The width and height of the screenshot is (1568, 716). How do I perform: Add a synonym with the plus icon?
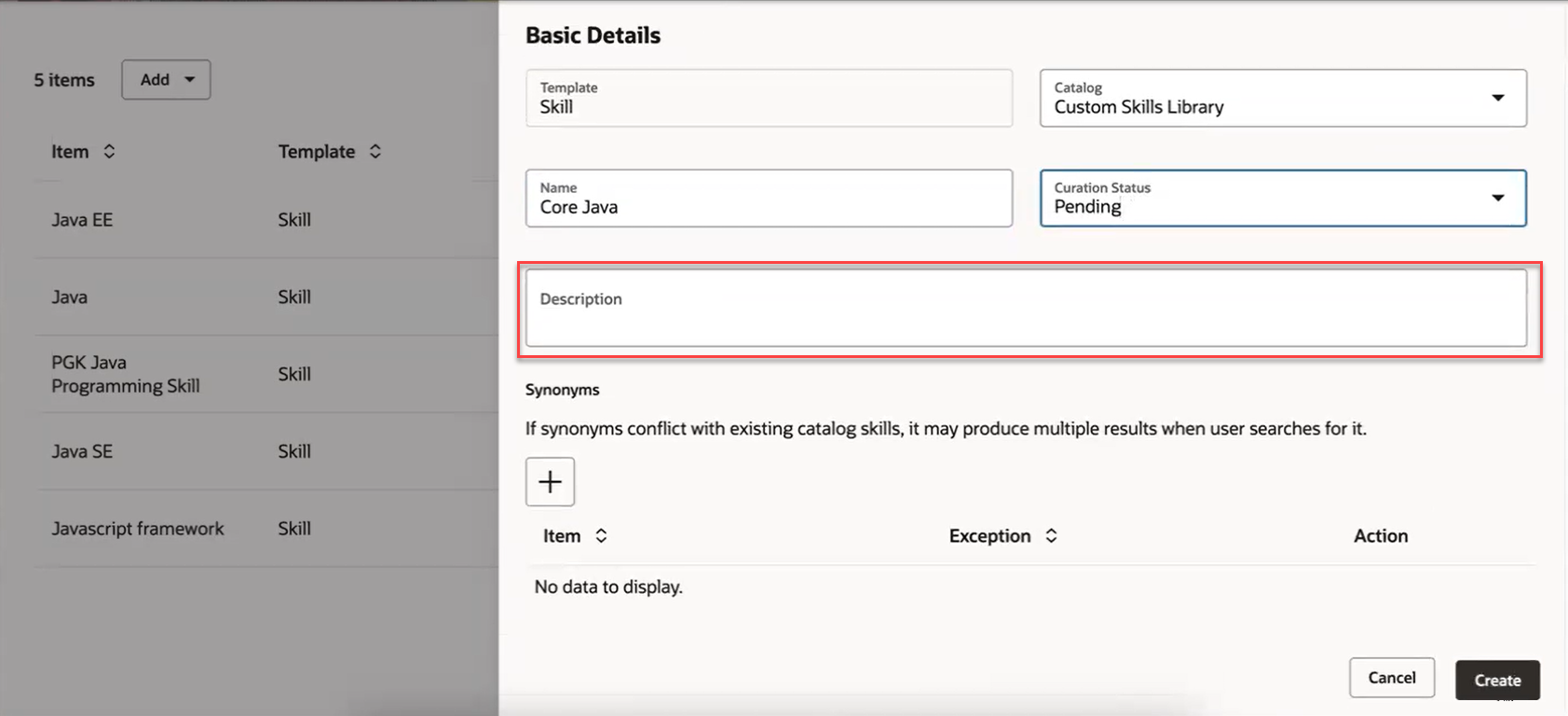click(550, 482)
